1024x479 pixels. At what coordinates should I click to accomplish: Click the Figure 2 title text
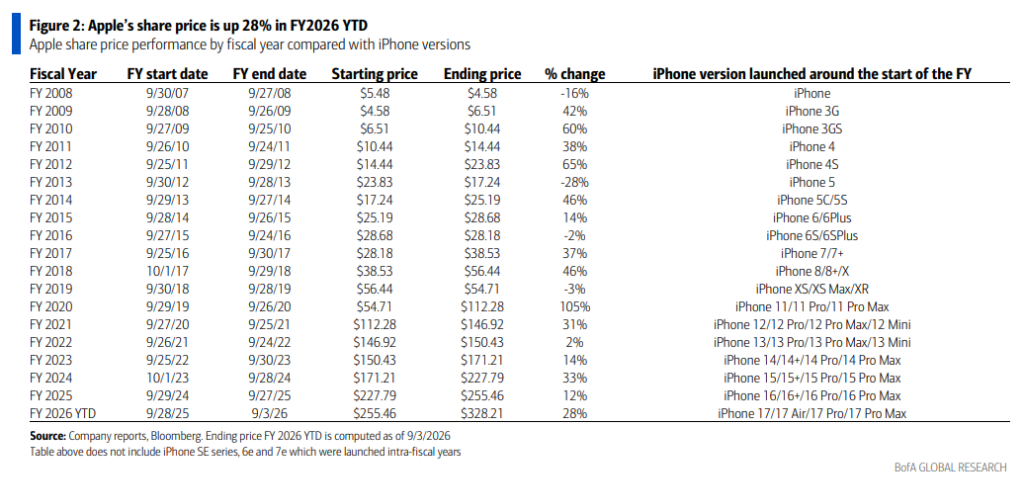pos(199,27)
